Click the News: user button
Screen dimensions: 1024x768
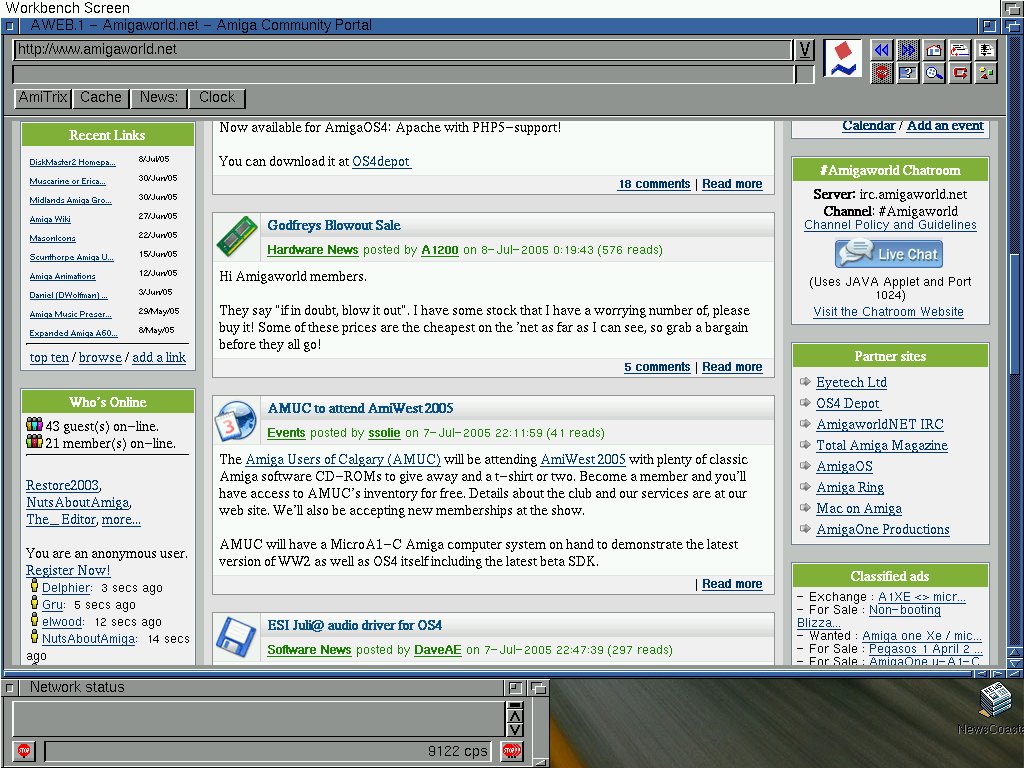159,98
